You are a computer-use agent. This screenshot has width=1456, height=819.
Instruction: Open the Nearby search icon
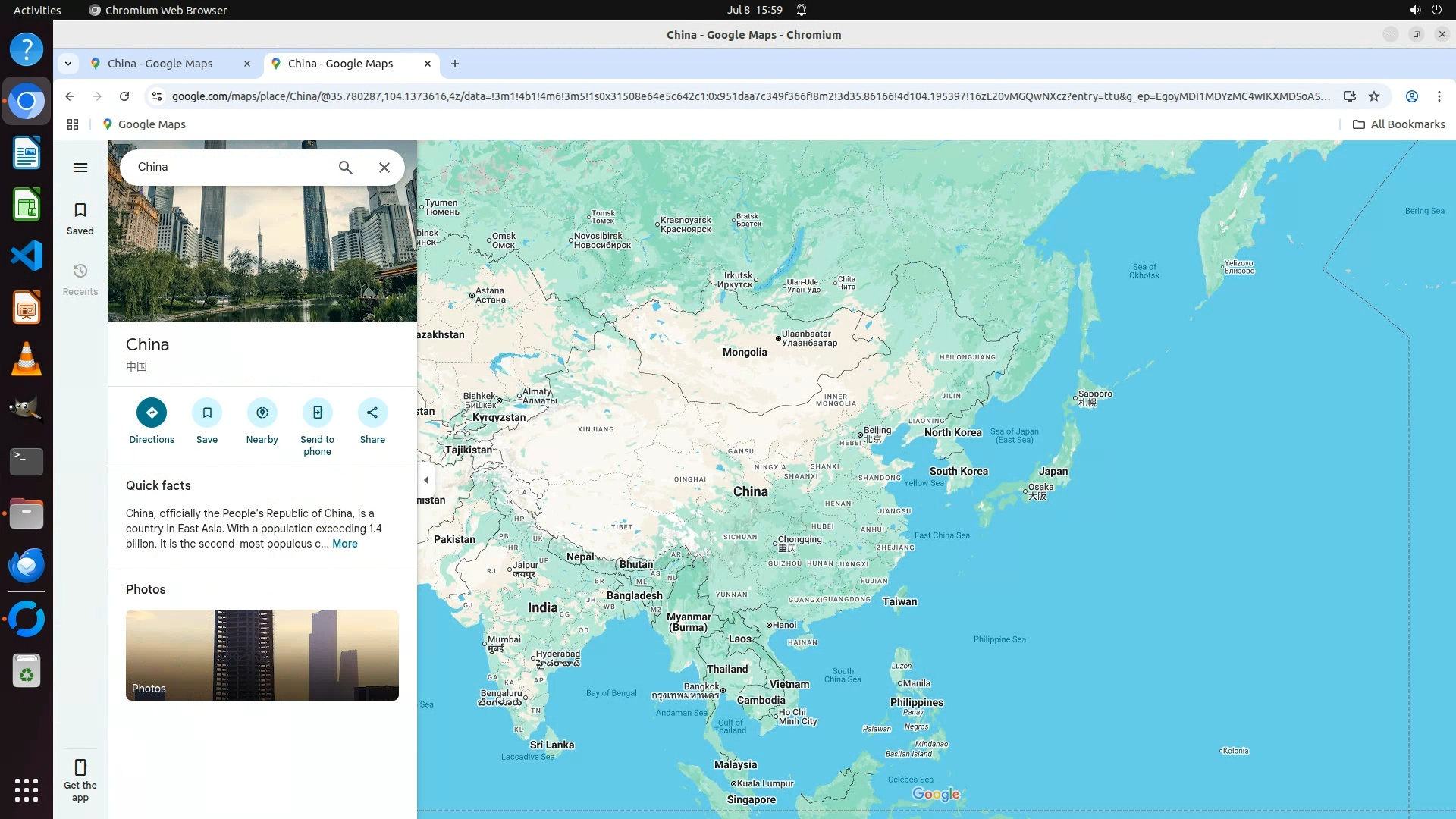262,413
